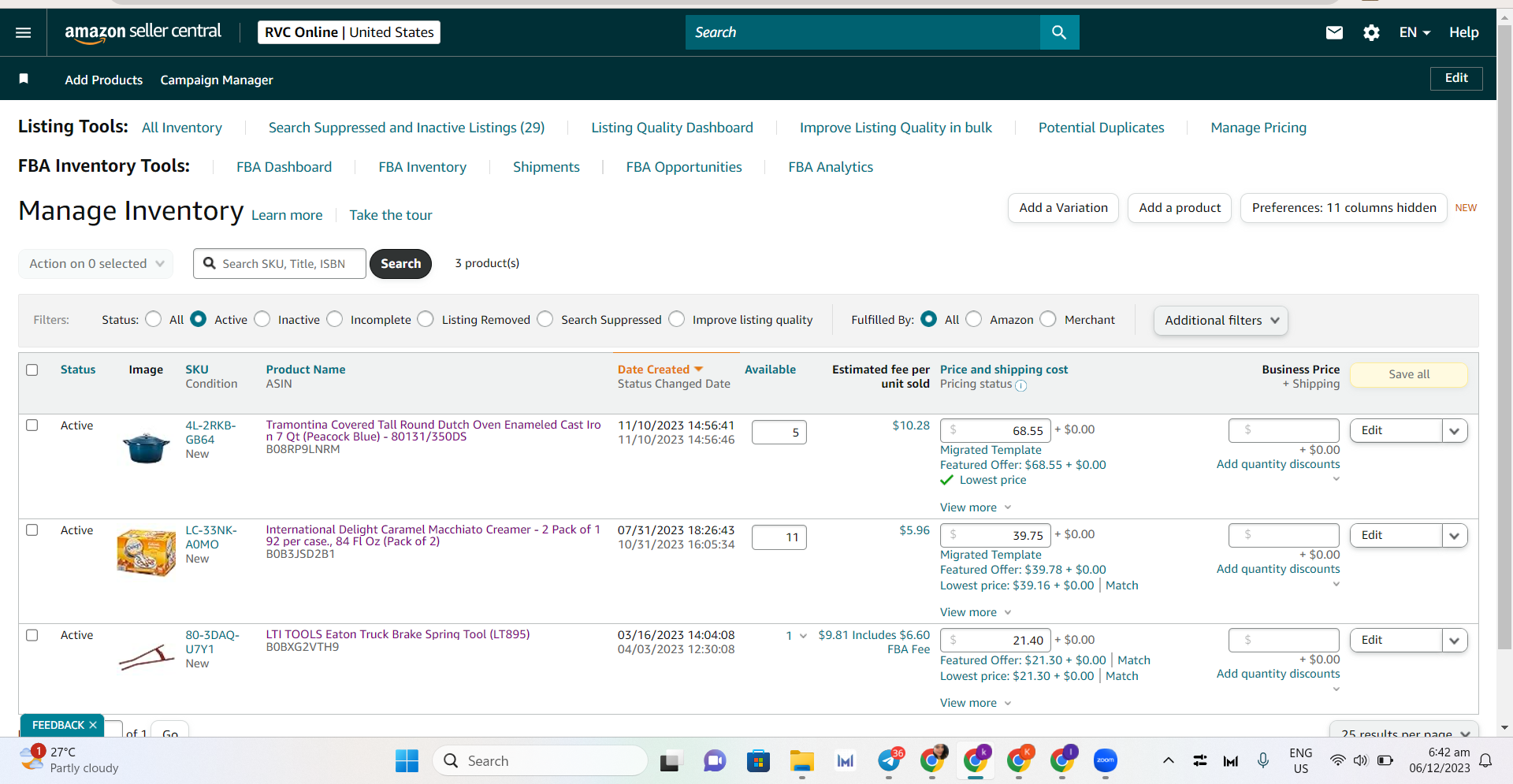Click the volume speaker icon in system tray
The height and width of the screenshot is (784, 1513).
click(x=1361, y=760)
